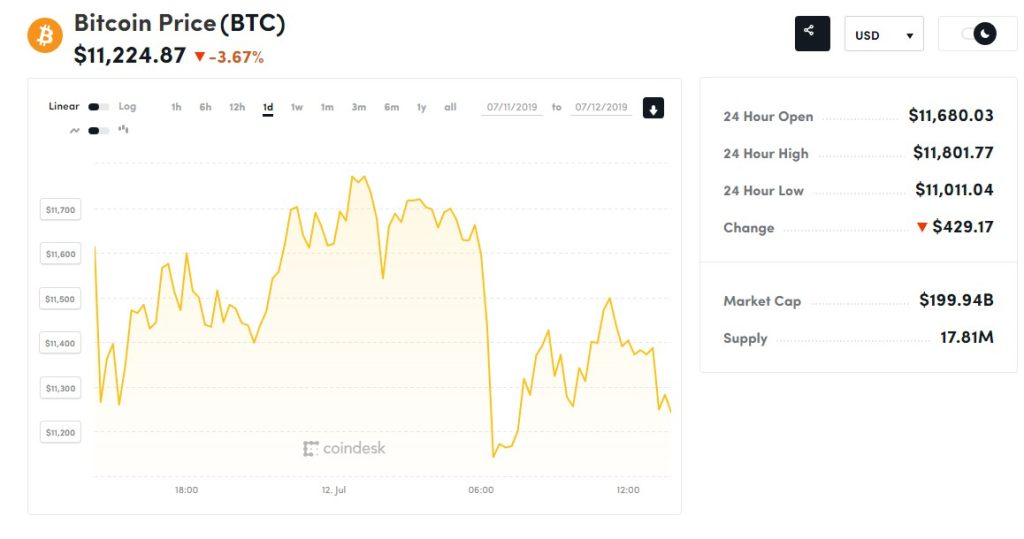Image resolution: width=1024 pixels, height=539 pixels.
Task: Select the 3m time range
Action: click(x=358, y=107)
